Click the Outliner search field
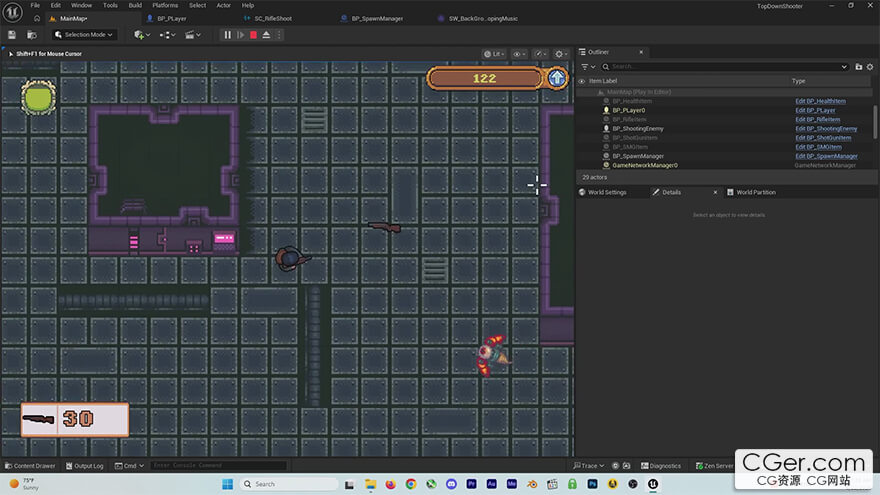The height and width of the screenshot is (495, 880). (724, 67)
